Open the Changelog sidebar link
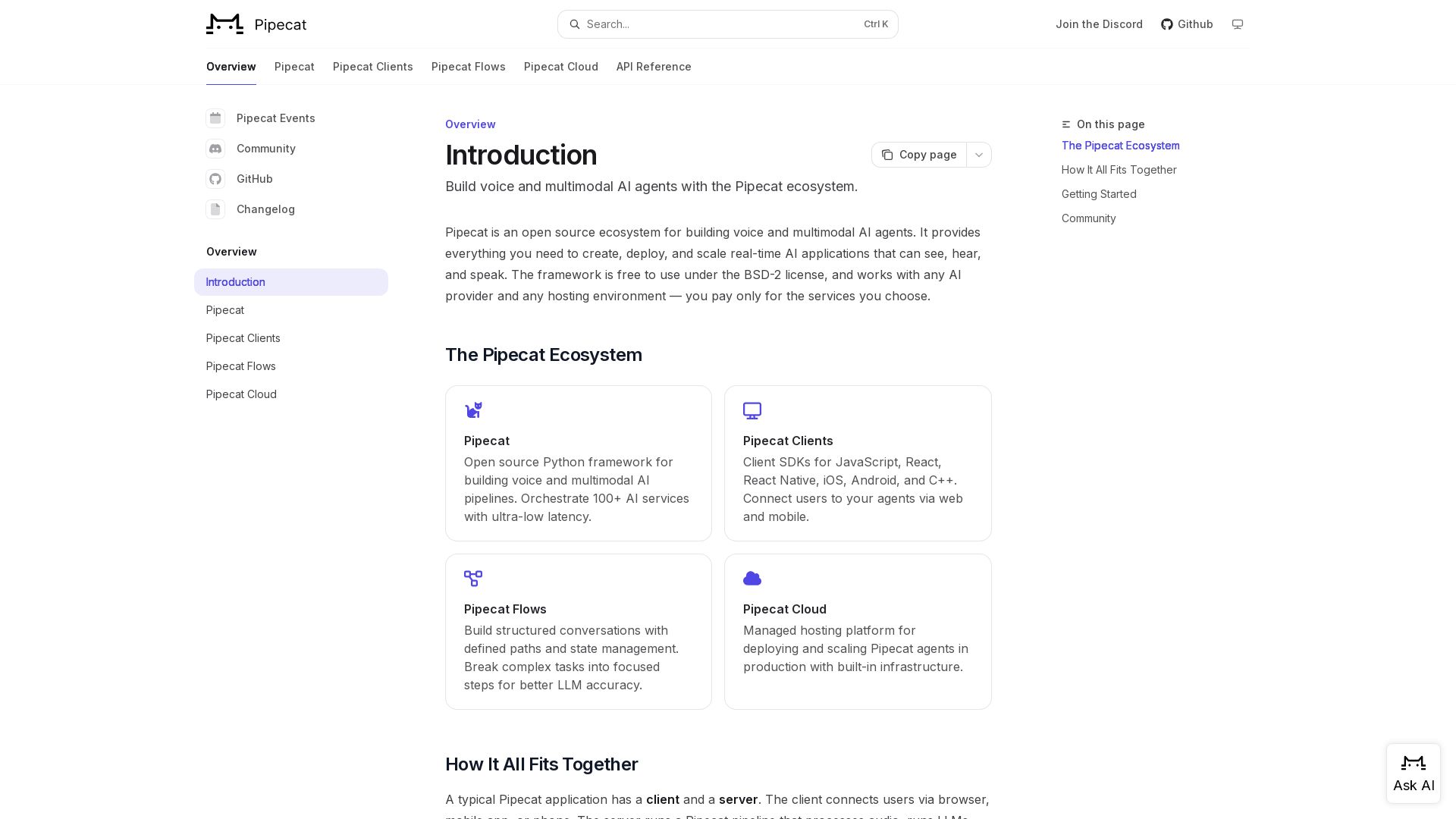The width and height of the screenshot is (1456, 819). coord(265,209)
